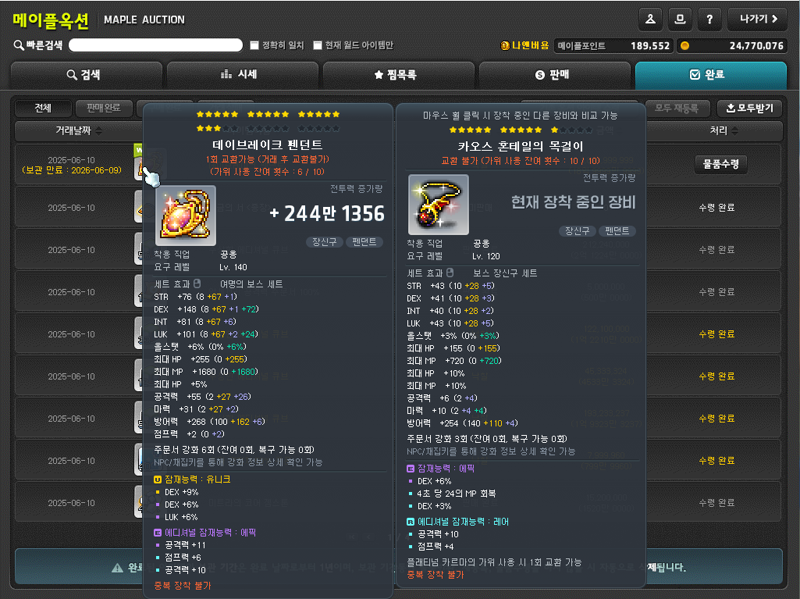Sort by 처리 column arrow

point(735,131)
